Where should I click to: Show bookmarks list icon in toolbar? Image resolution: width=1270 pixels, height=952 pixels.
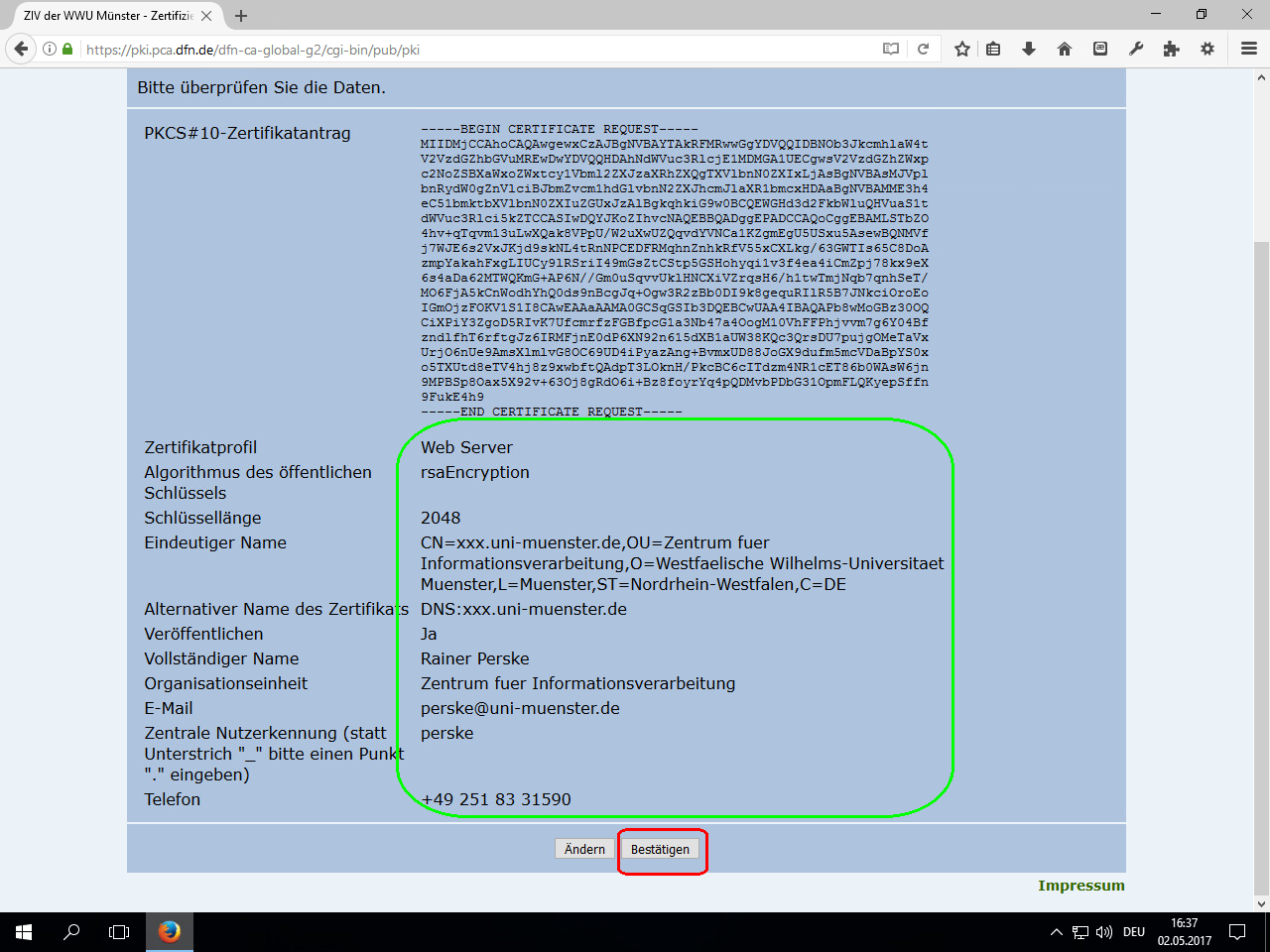coord(993,49)
